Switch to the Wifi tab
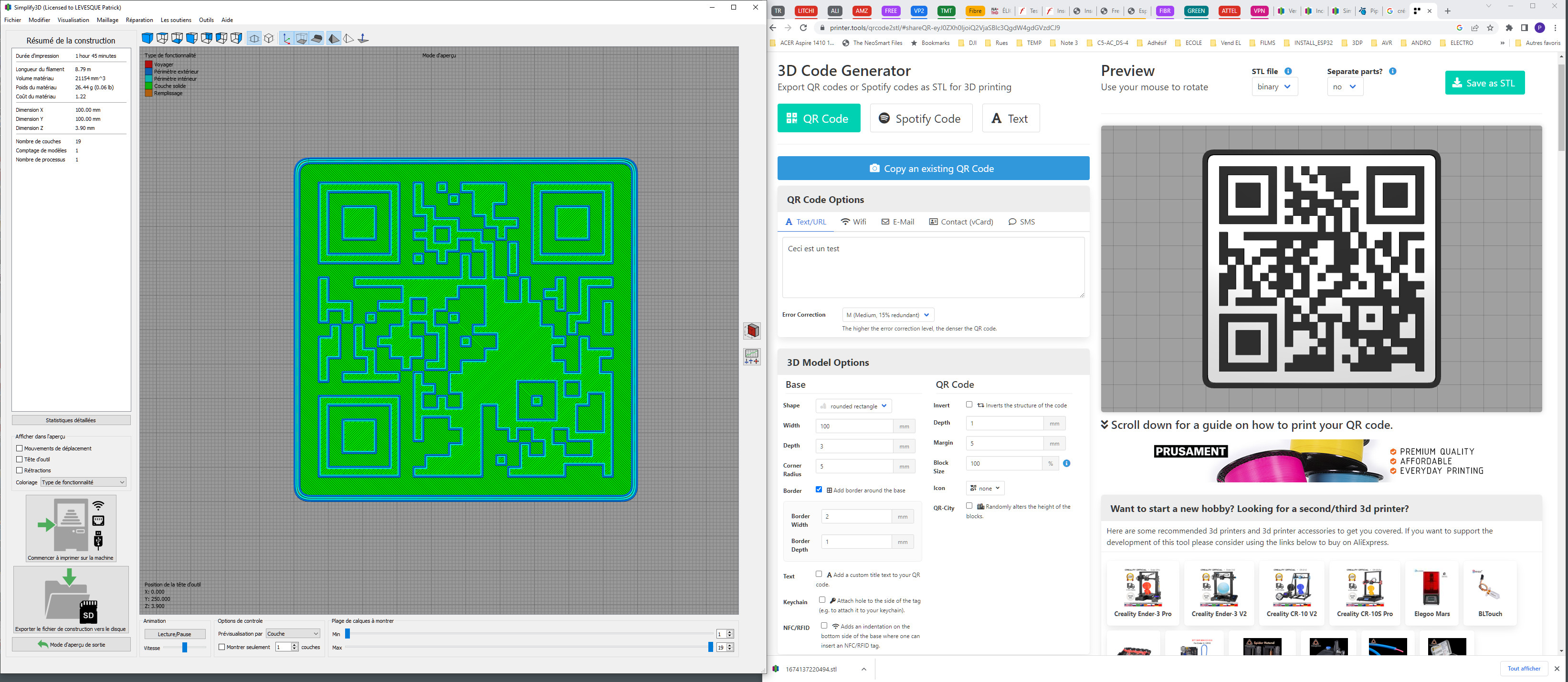 [x=853, y=222]
